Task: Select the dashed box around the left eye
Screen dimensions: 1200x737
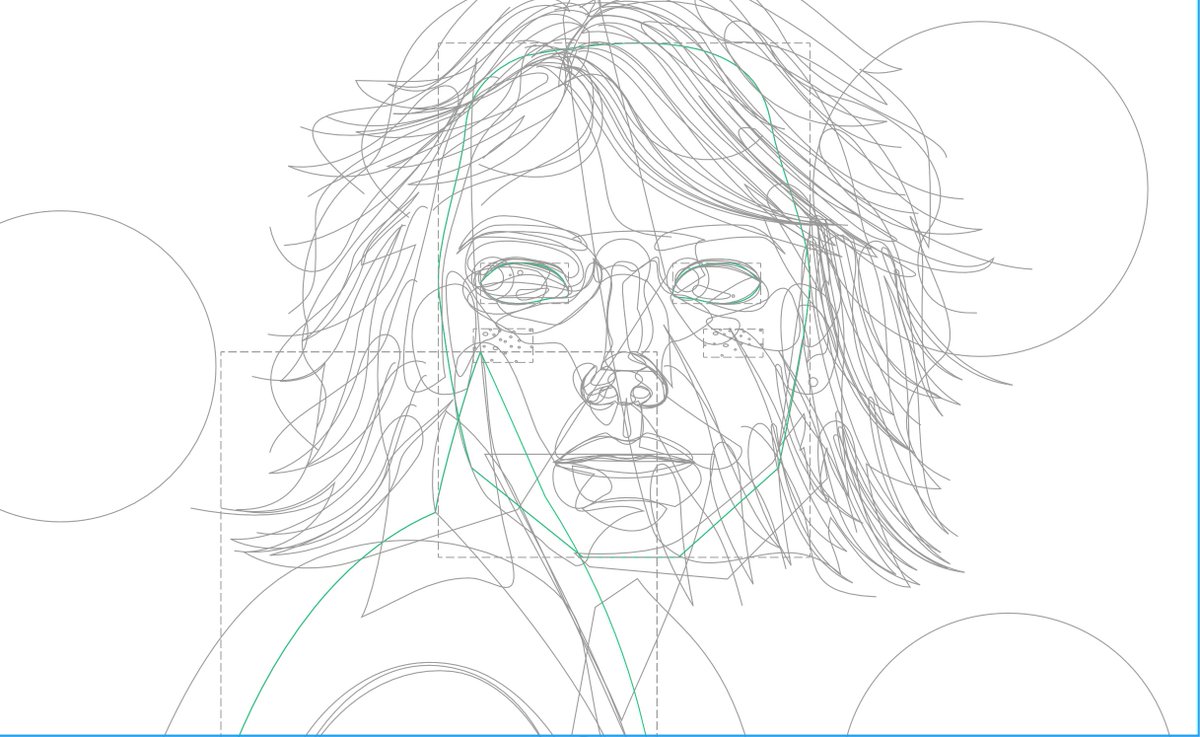Action: click(x=524, y=283)
